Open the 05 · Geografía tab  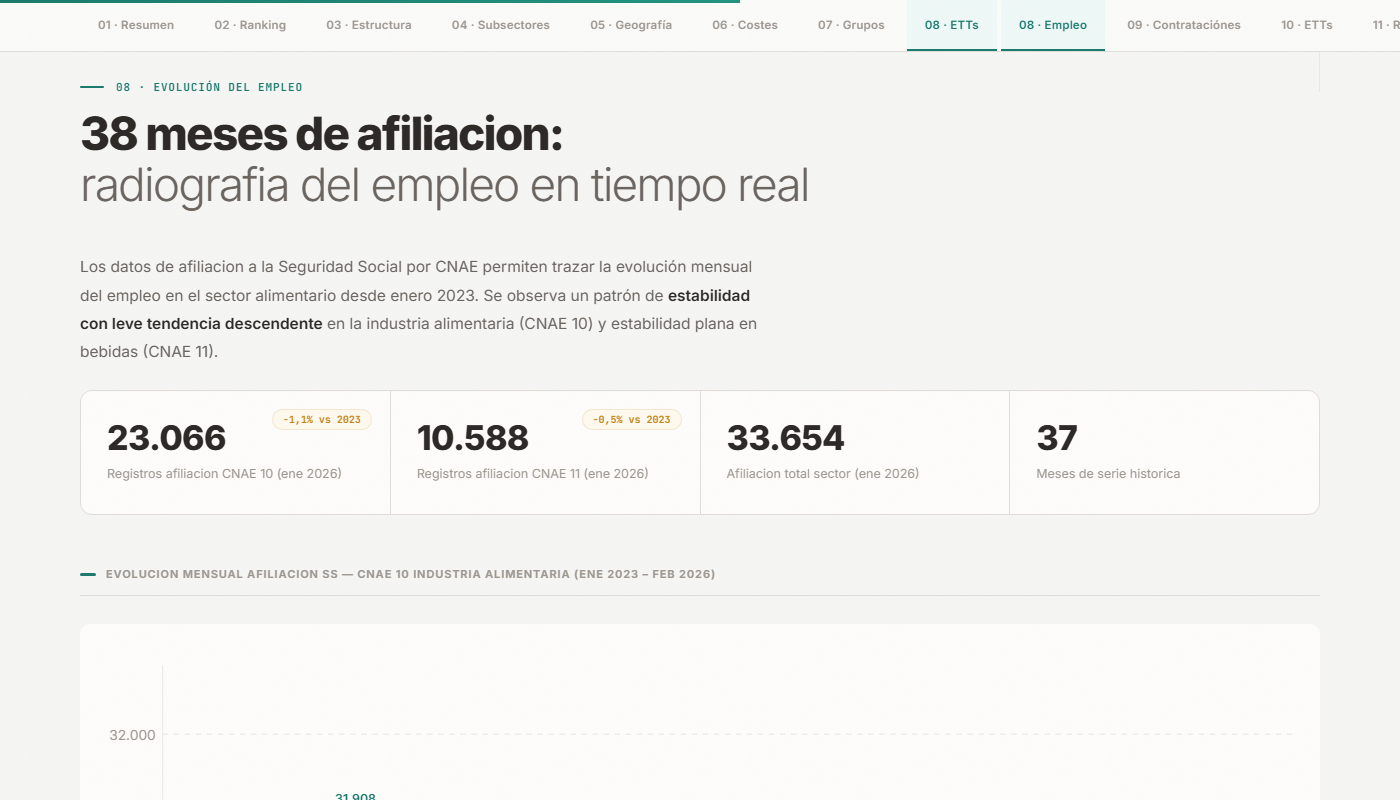631,25
